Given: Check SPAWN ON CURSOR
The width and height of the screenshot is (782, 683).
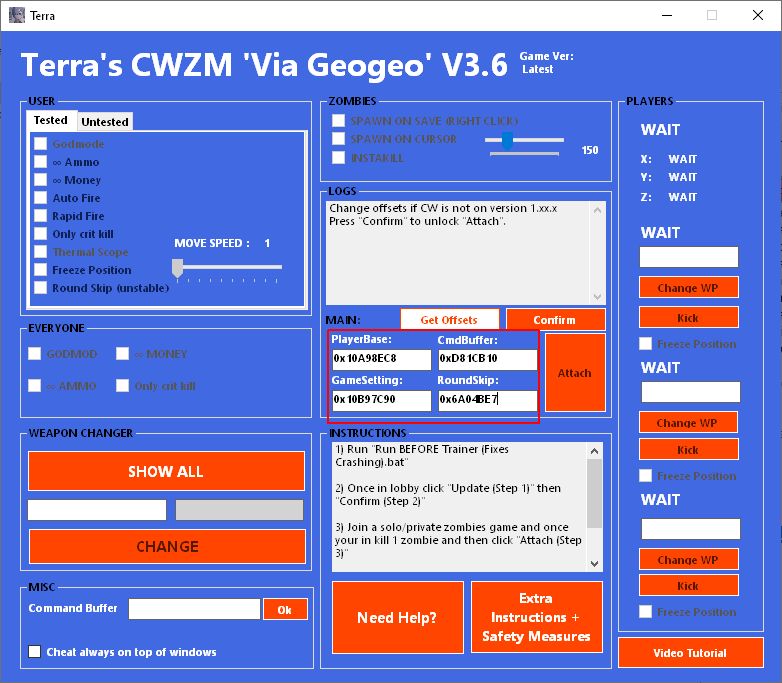Looking at the screenshot, I should 339,139.
